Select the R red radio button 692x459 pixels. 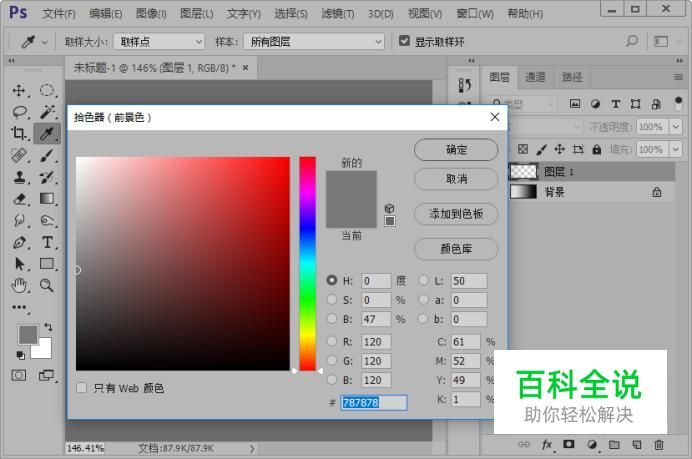[x=332, y=341]
